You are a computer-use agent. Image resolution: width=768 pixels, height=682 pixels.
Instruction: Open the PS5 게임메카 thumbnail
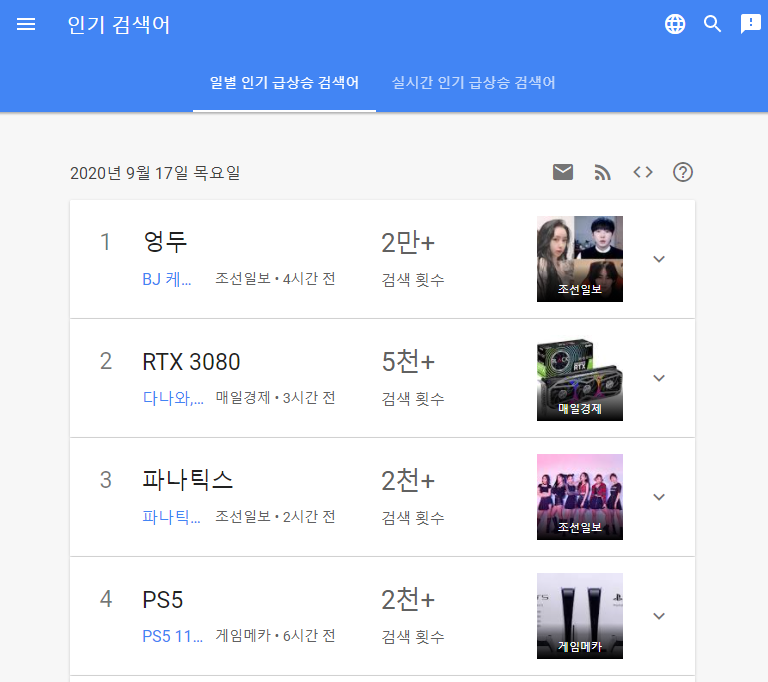click(580, 616)
